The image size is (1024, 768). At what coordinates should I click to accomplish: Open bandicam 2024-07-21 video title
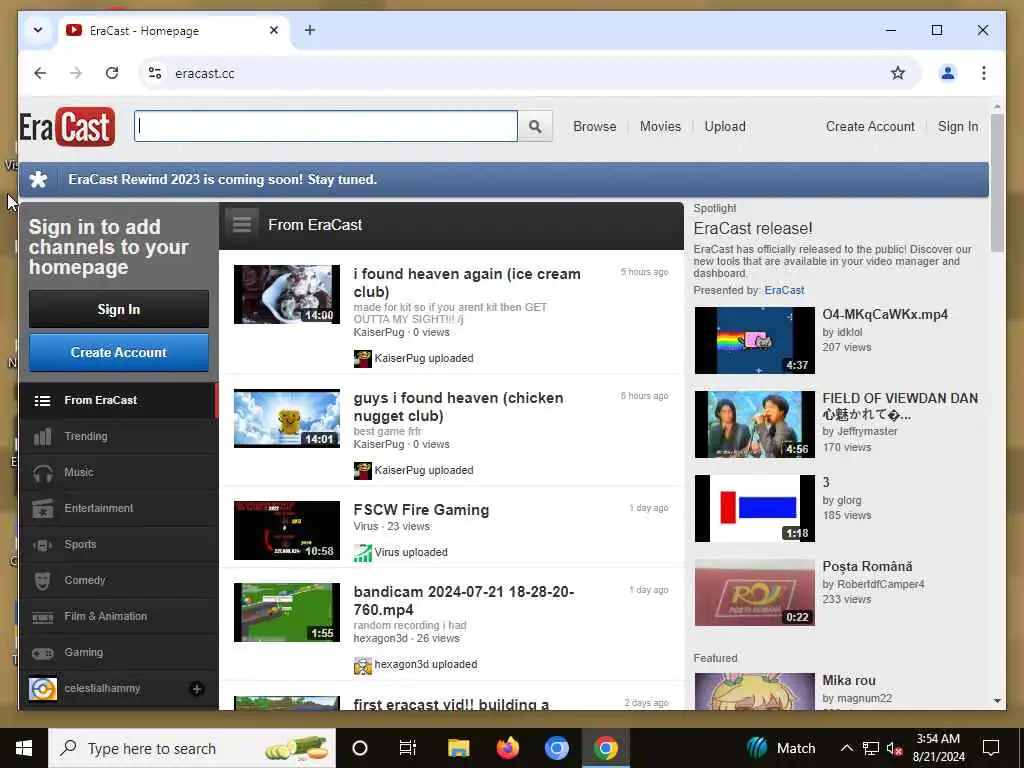coord(464,601)
